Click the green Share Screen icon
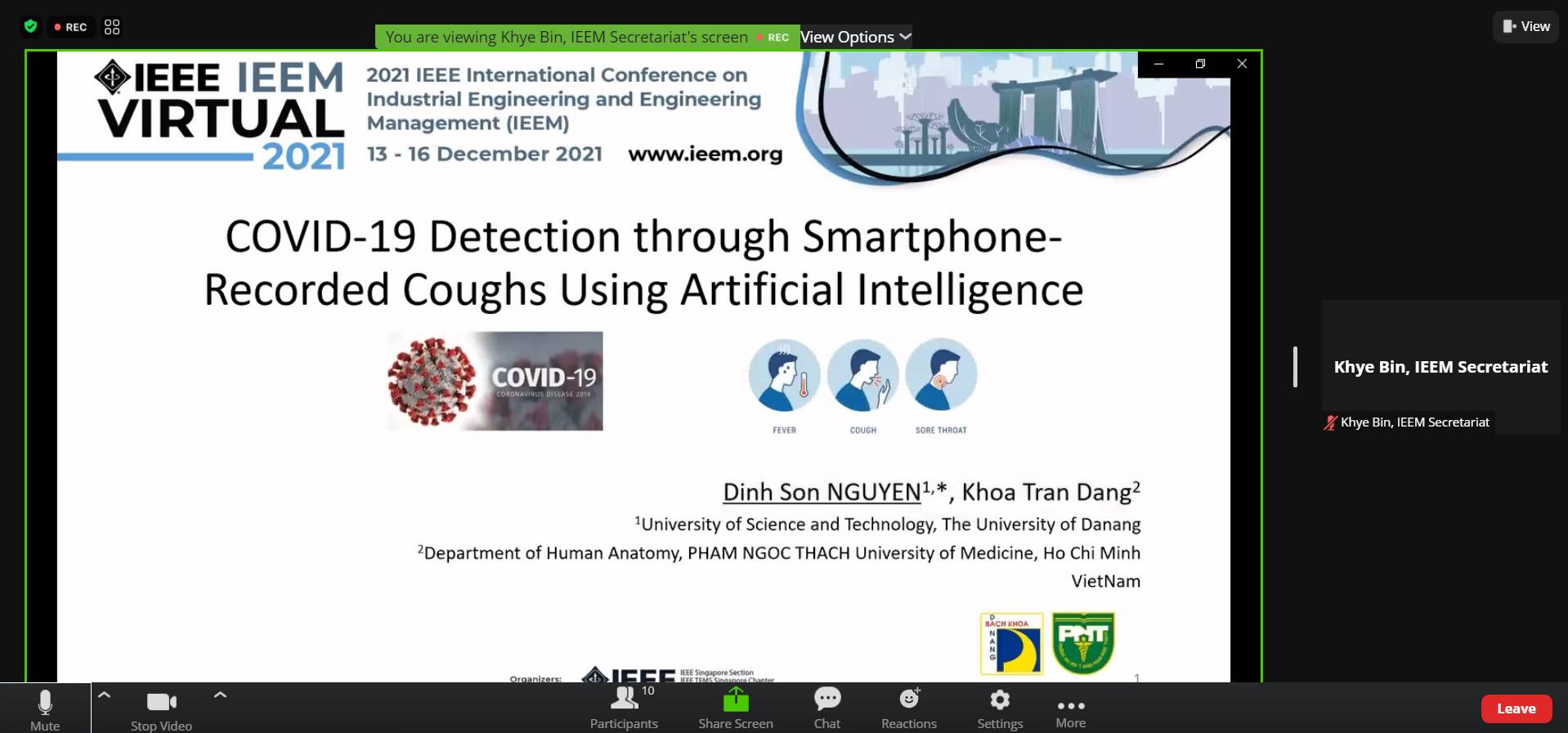 tap(736, 700)
